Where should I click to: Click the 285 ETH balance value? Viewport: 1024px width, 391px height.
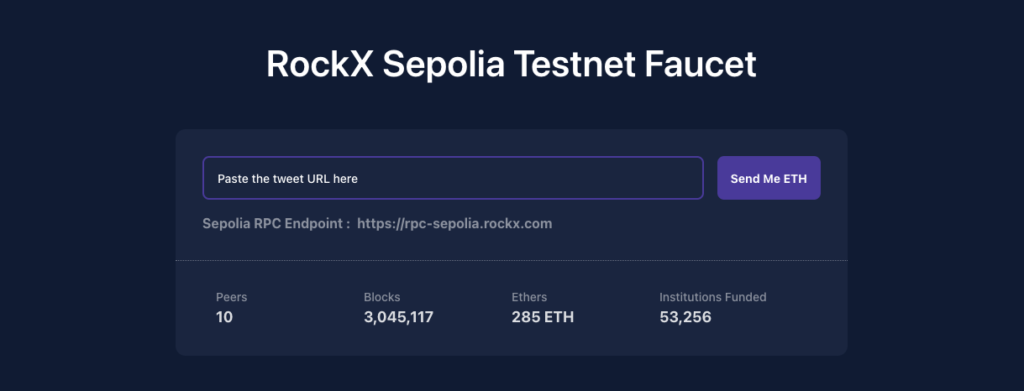pyautogui.click(x=543, y=318)
